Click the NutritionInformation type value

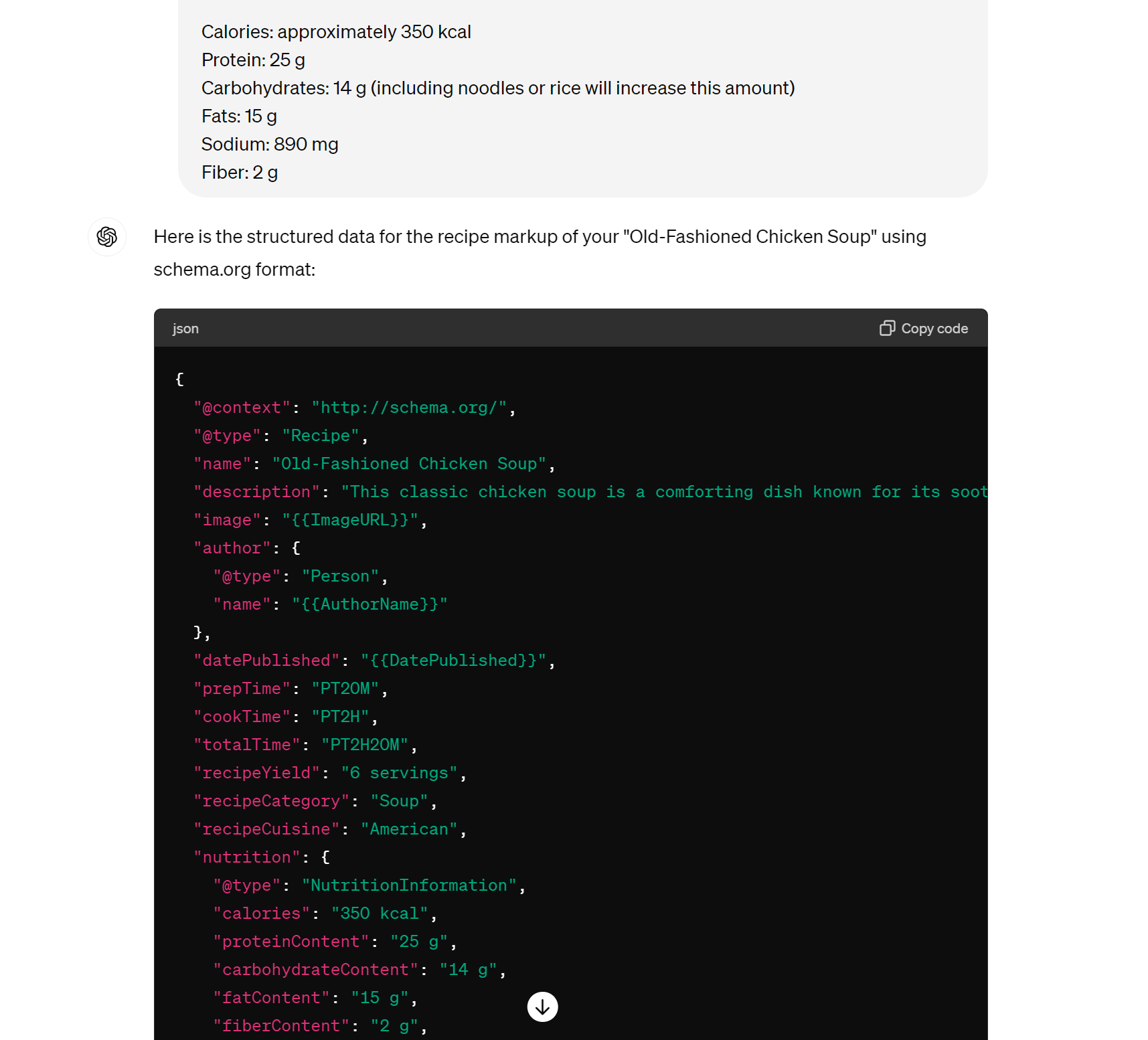click(408, 885)
